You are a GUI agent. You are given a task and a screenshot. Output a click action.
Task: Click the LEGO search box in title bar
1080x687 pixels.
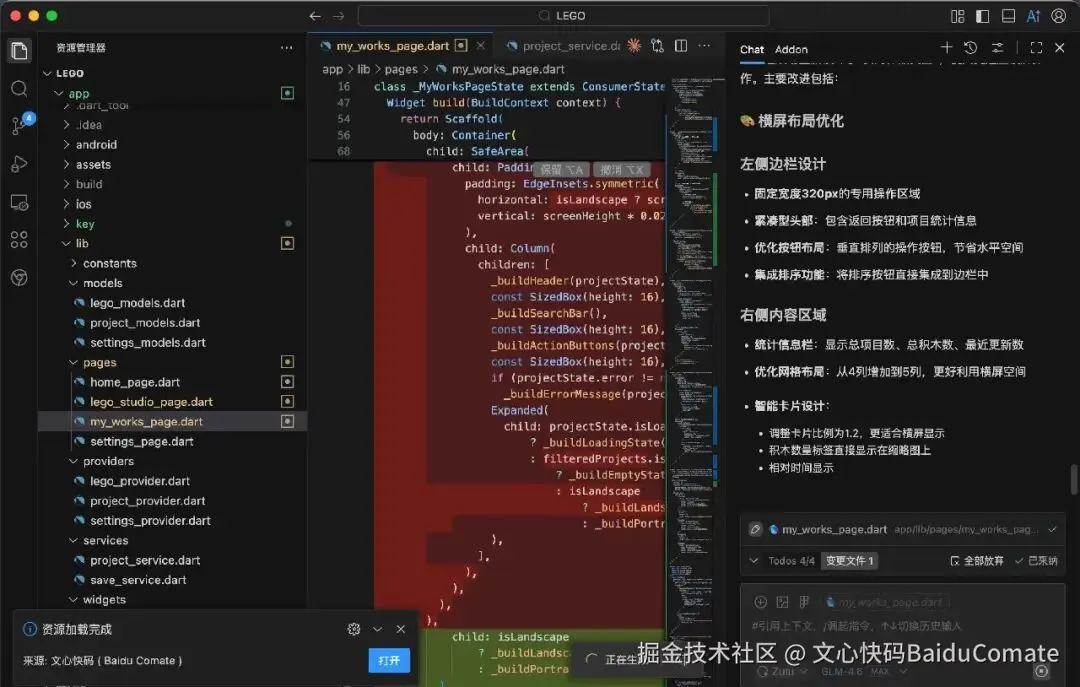point(563,16)
